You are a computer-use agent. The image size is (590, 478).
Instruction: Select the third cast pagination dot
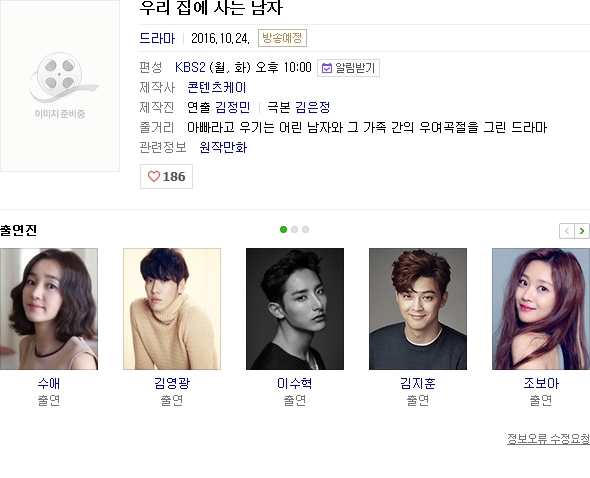306,230
